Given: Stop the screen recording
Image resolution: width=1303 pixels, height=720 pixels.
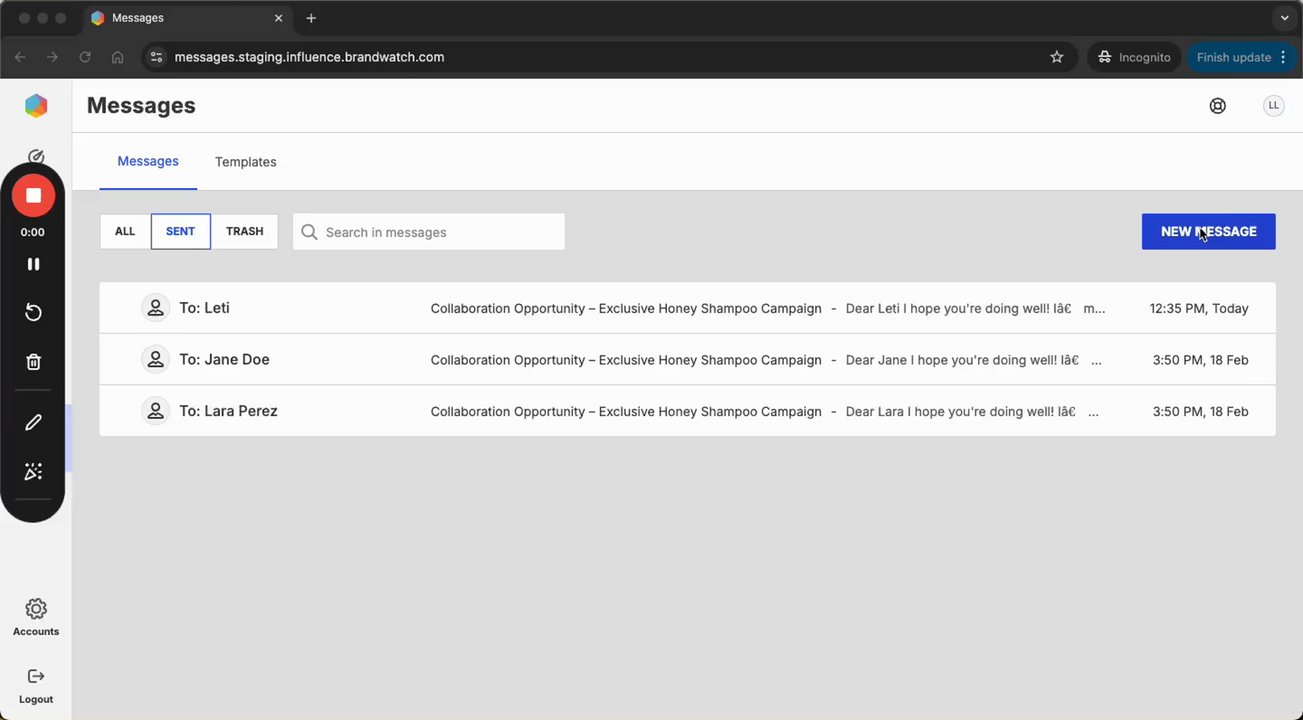Looking at the screenshot, I should click(x=33, y=195).
